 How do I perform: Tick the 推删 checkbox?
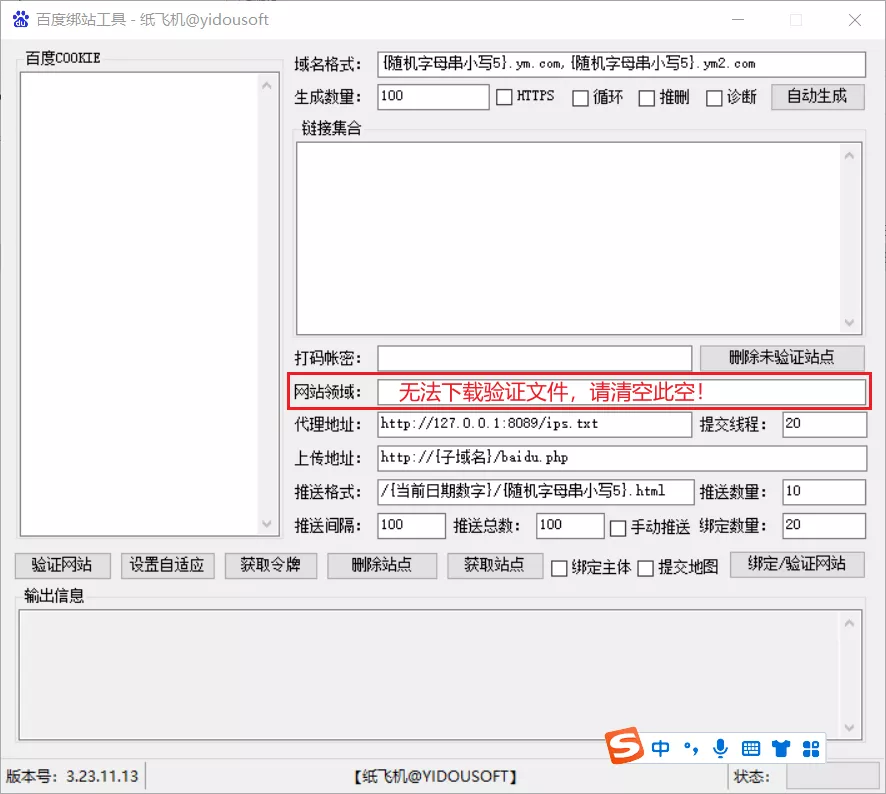pos(646,98)
